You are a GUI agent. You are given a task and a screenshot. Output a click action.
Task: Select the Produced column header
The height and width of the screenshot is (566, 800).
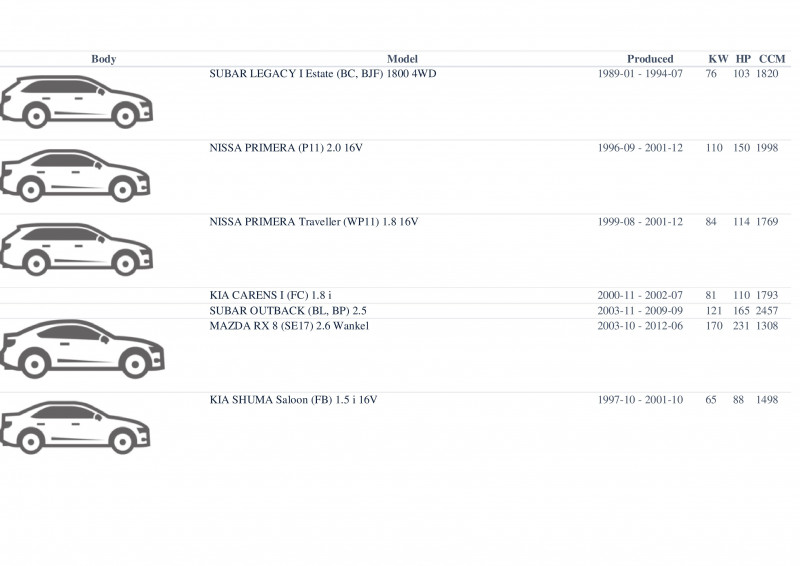point(650,59)
